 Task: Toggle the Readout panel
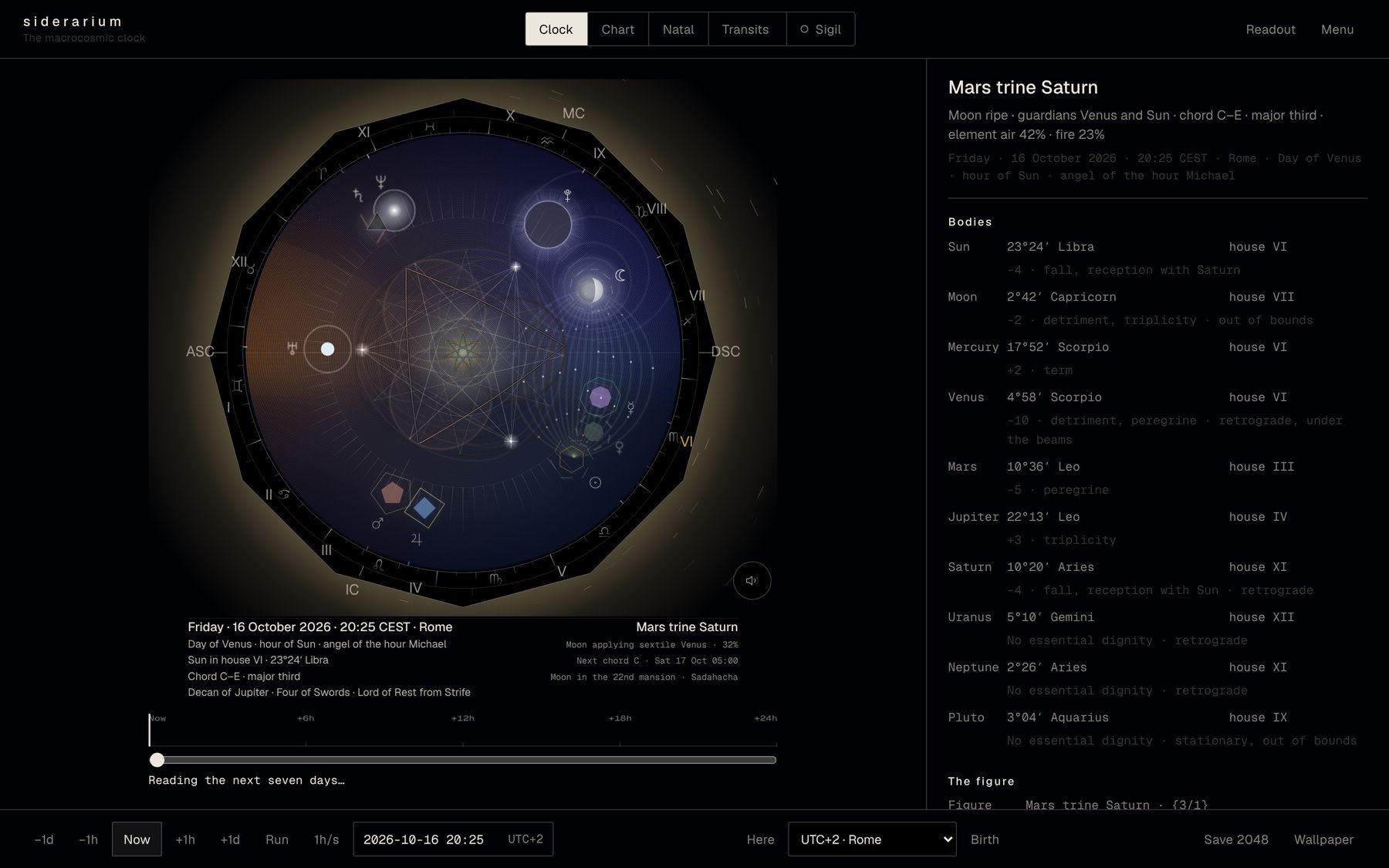pos(1270,29)
